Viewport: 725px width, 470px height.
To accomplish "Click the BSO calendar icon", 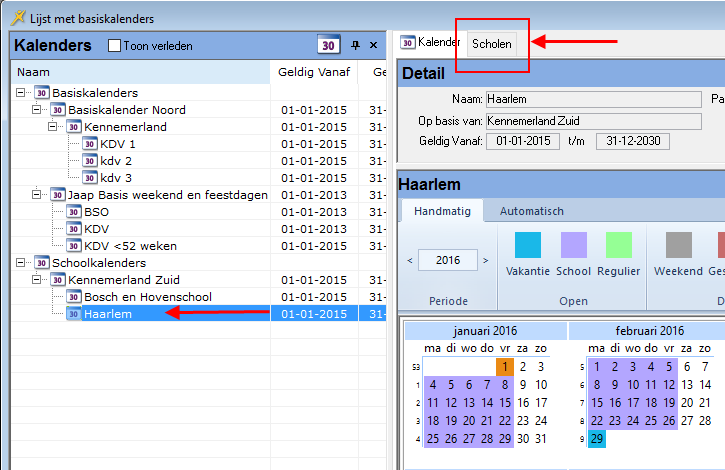I will click(74, 212).
